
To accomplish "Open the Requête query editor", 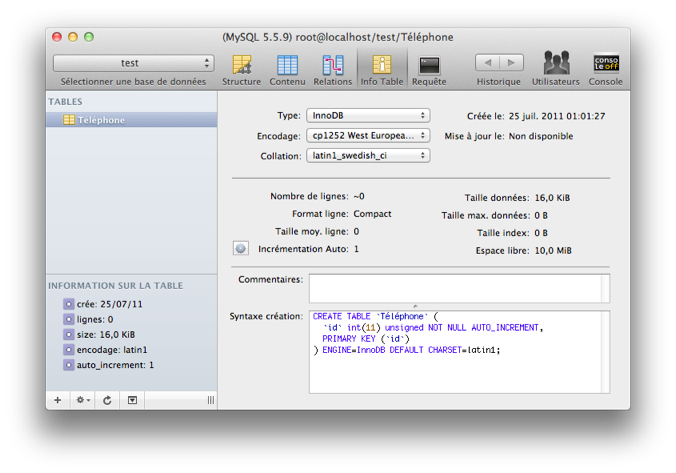I will [x=429, y=70].
